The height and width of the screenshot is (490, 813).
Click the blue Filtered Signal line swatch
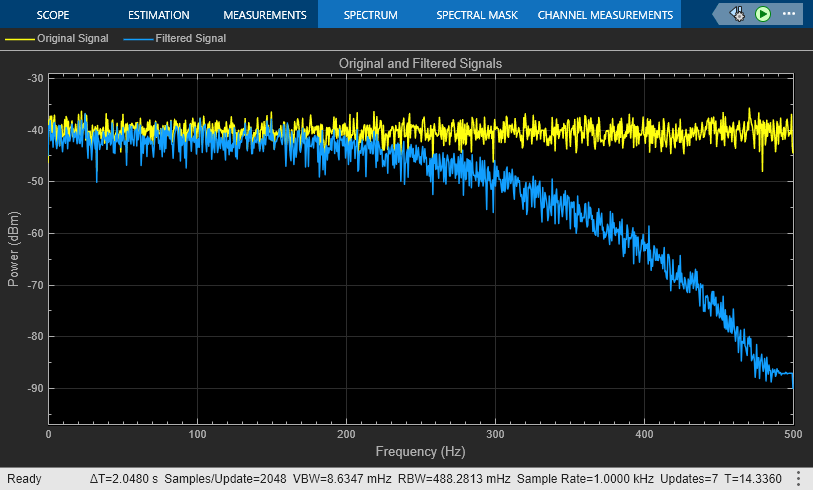point(138,39)
